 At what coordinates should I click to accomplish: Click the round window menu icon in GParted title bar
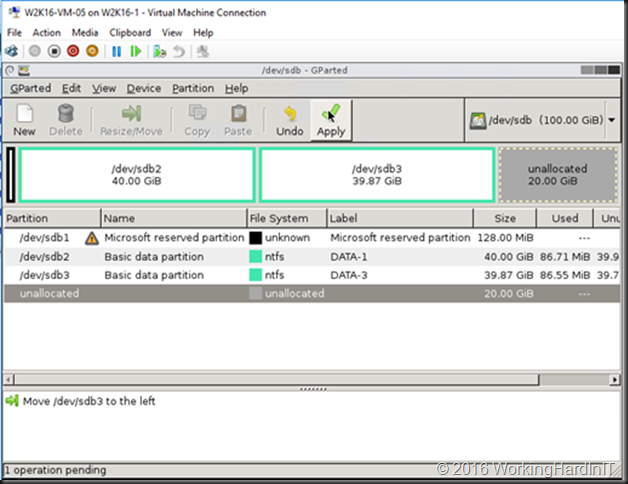pyautogui.click(x=10, y=71)
